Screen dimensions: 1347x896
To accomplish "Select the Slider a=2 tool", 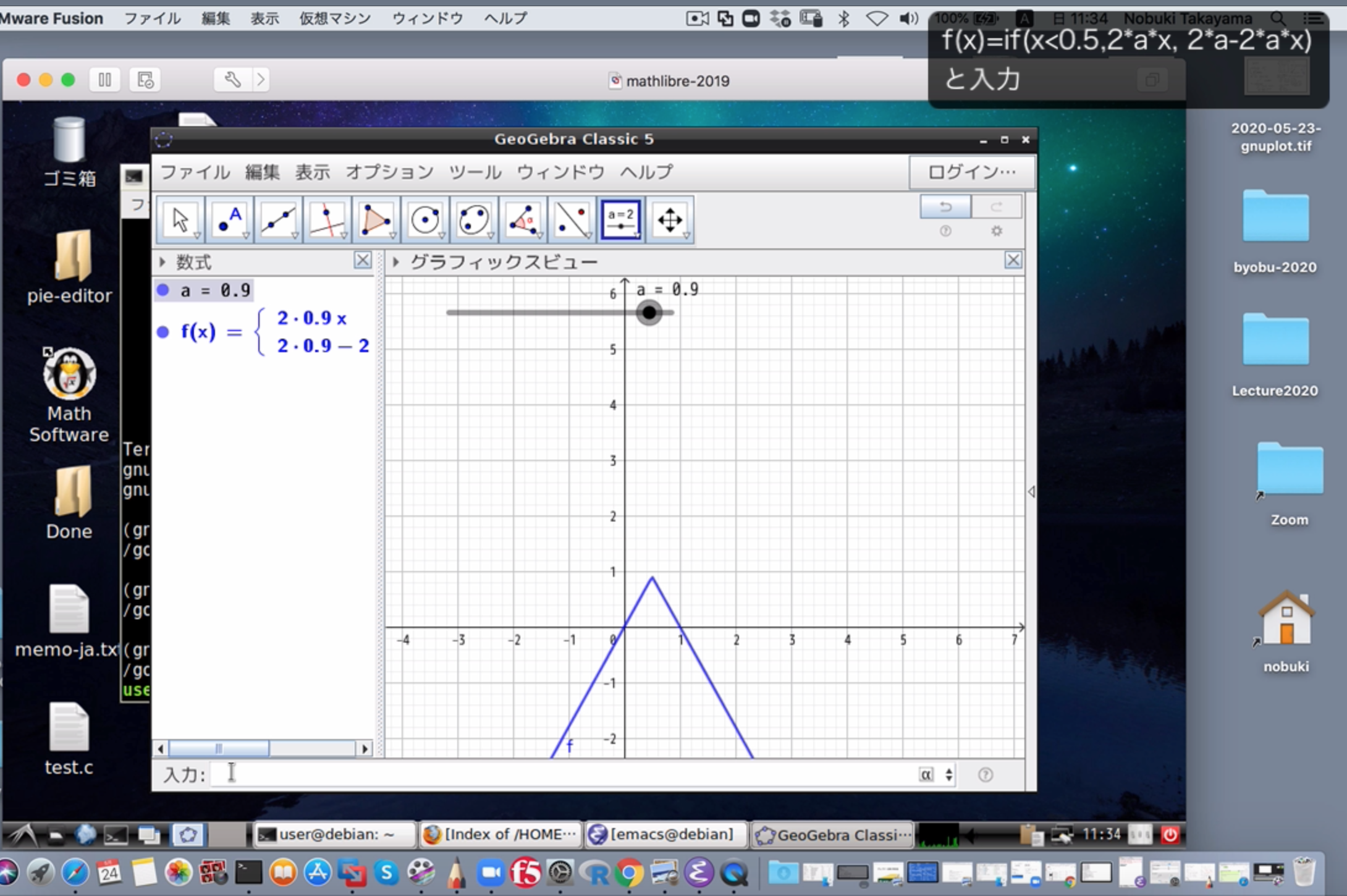I will (x=621, y=220).
